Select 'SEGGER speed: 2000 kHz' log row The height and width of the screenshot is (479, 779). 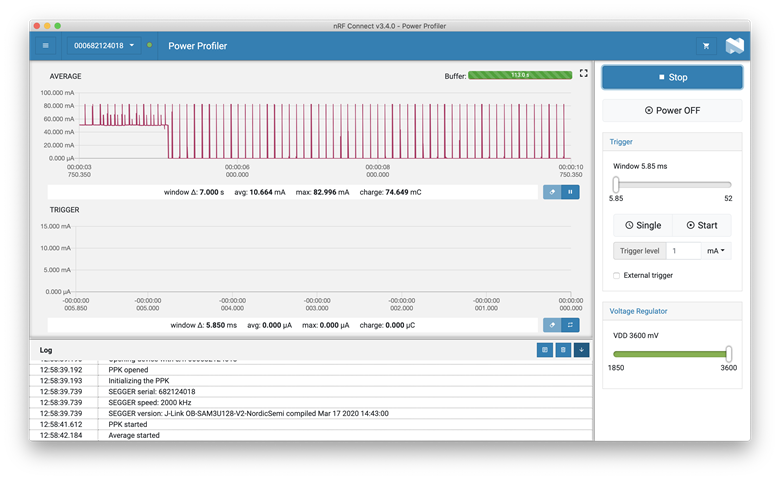[311, 402]
